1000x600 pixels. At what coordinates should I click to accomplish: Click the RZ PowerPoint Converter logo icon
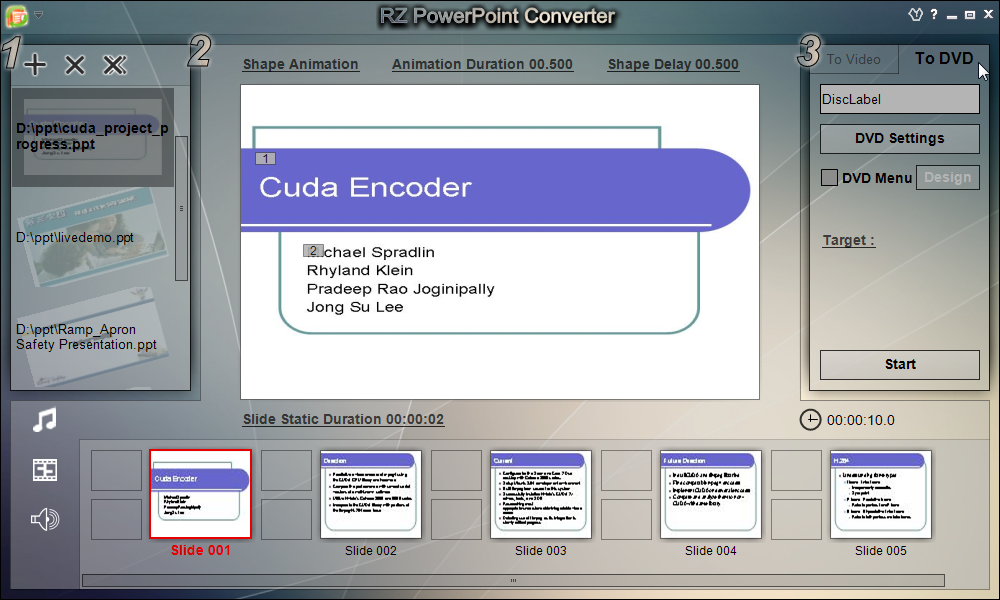[x=16, y=14]
